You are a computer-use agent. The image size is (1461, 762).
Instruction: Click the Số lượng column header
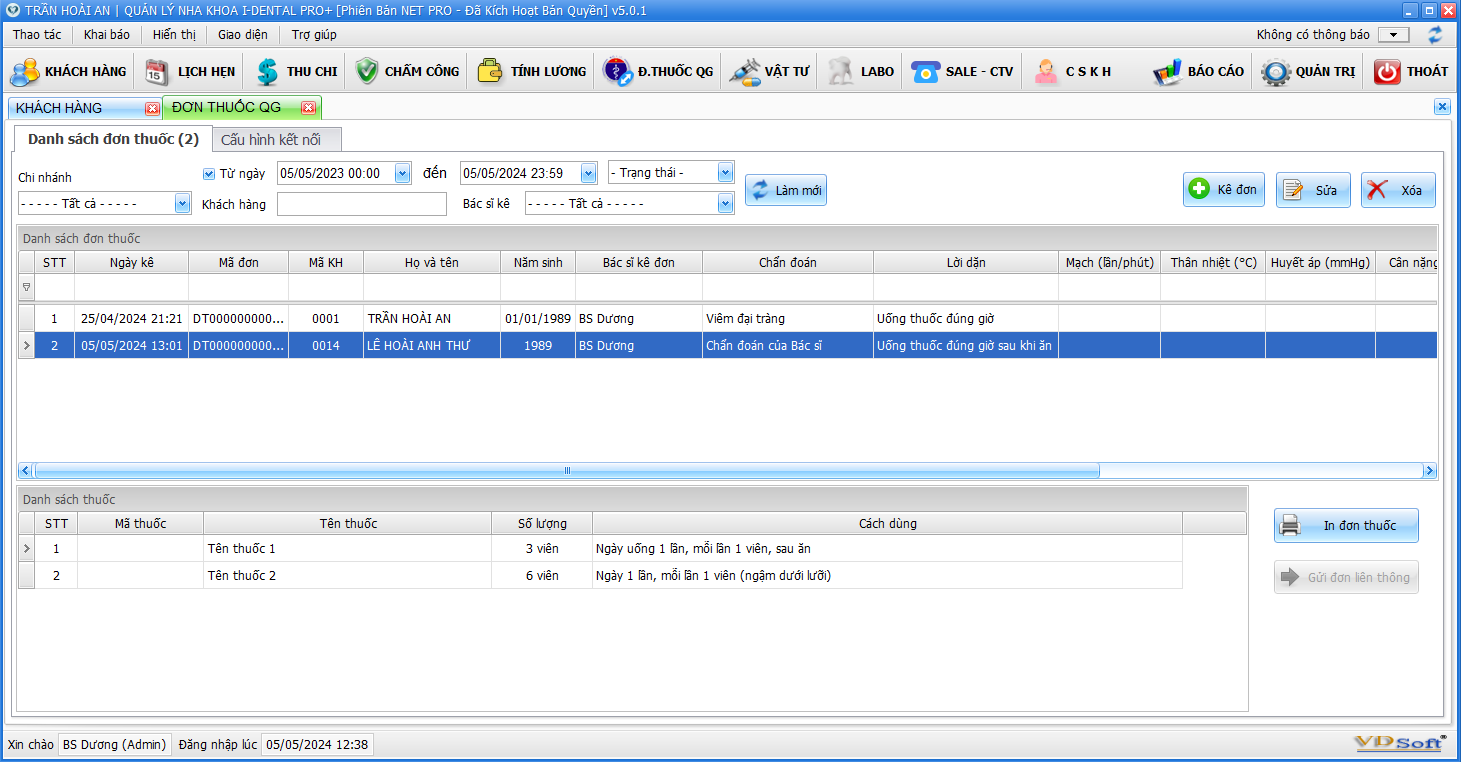(x=542, y=523)
